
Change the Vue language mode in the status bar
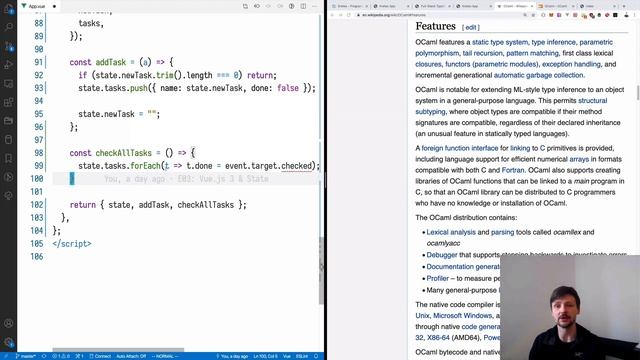point(287,356)
